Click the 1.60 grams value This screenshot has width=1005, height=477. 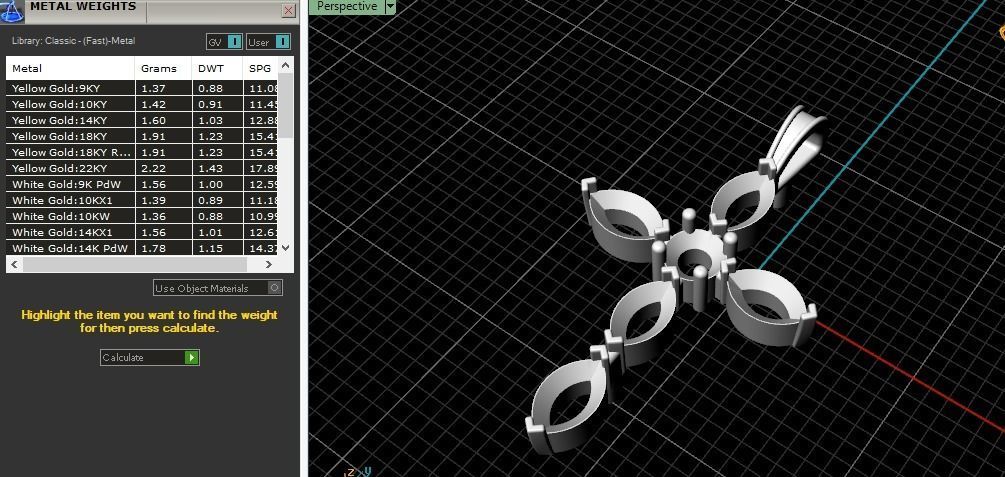pyautogui.click(x=153, y=121)
